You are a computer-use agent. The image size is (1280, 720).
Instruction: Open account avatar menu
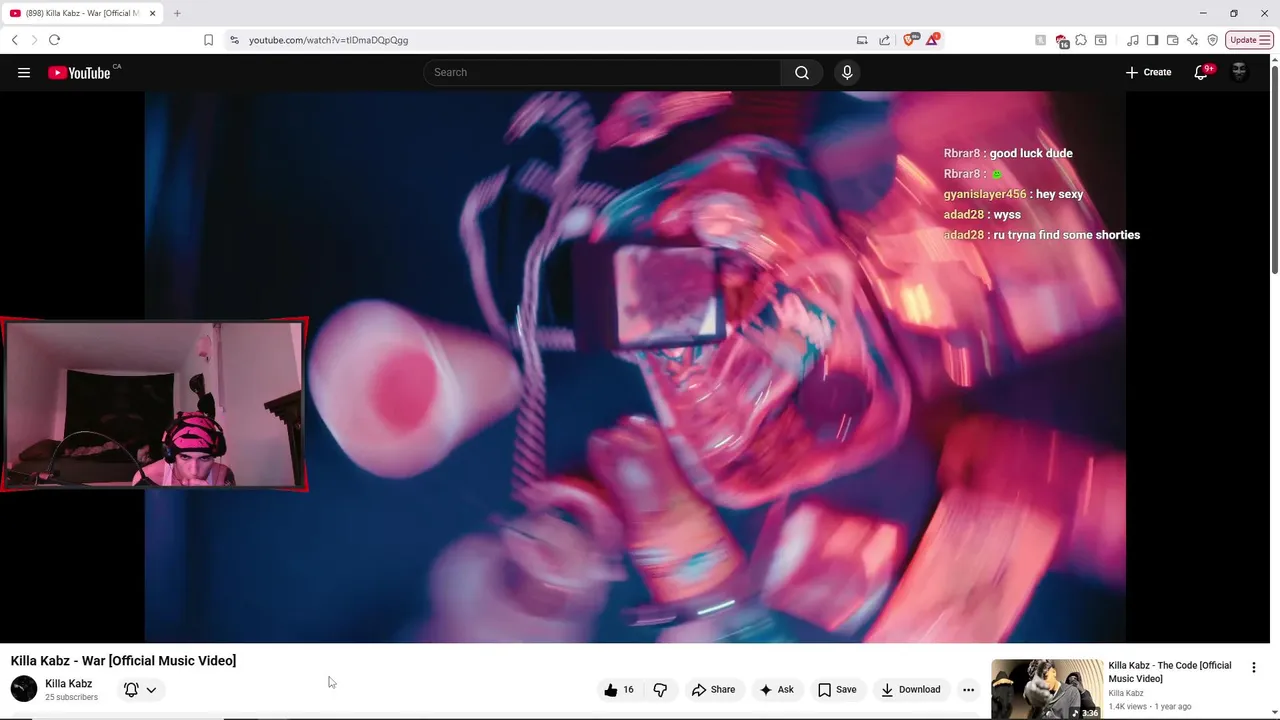coord(1239,72)
